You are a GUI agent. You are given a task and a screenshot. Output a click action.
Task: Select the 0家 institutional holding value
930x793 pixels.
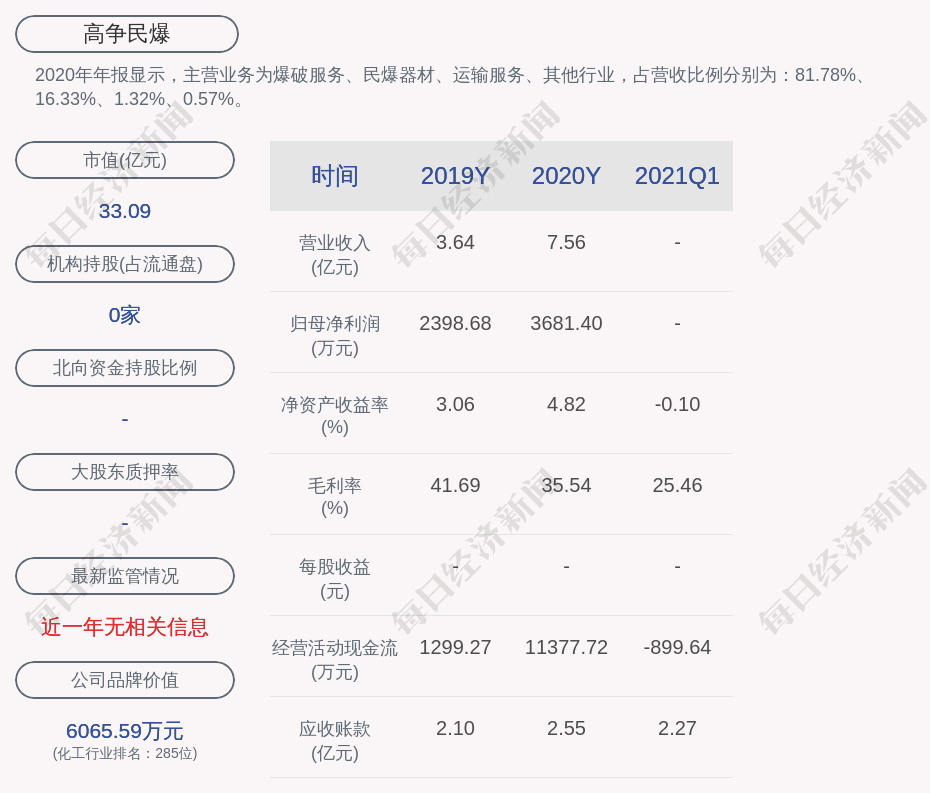point(125,315)
